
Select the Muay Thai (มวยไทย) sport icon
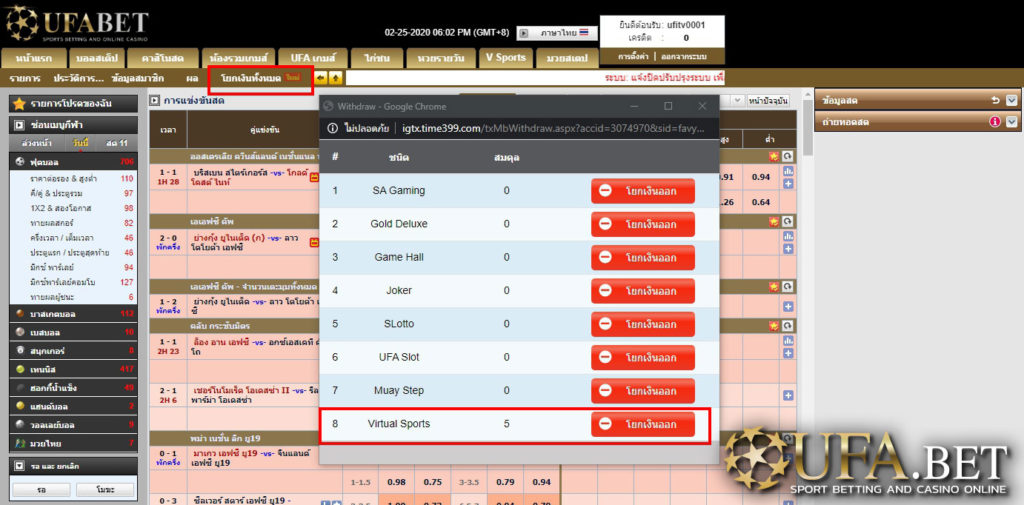(21, 444)
